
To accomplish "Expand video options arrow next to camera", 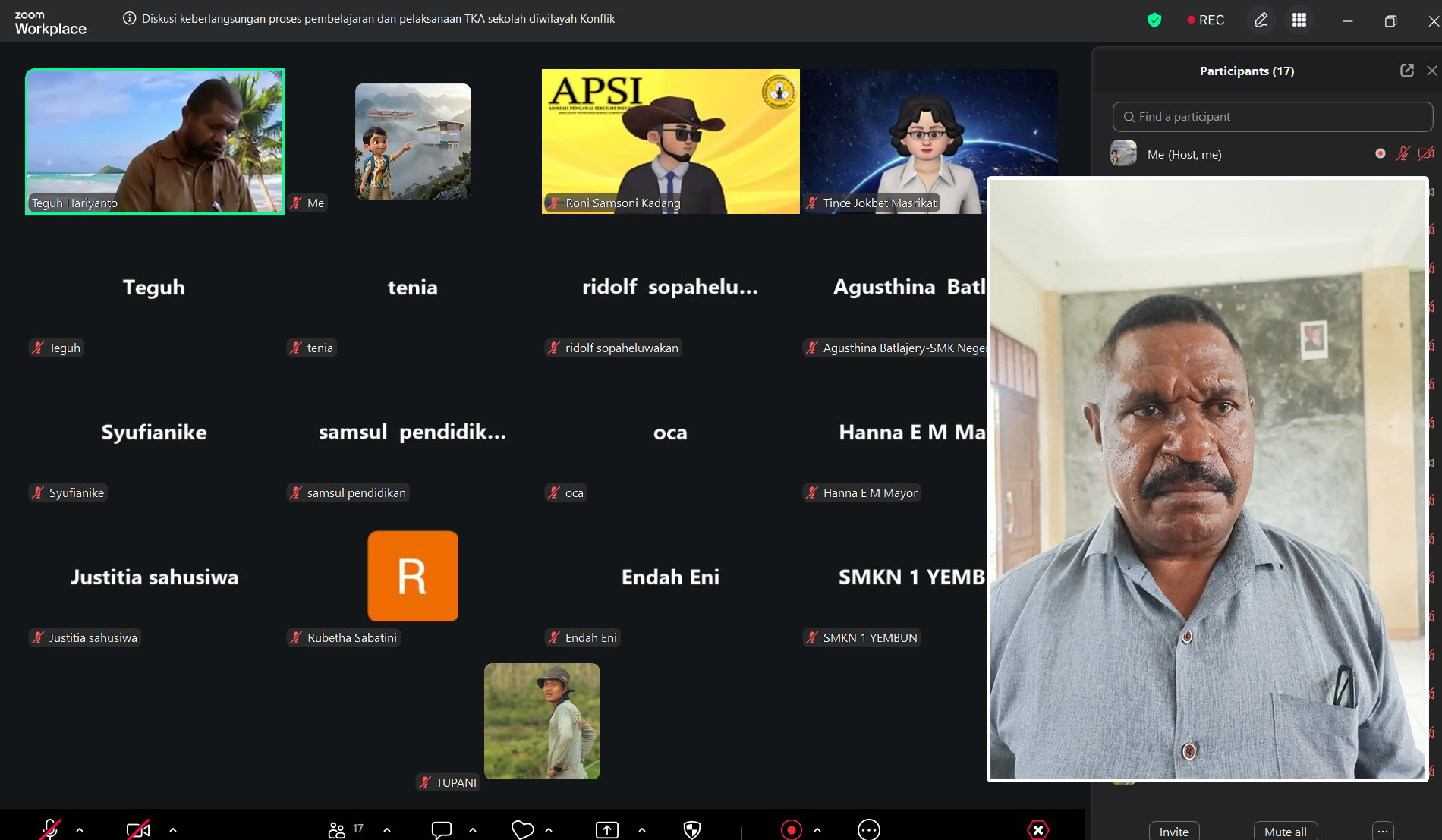I will pos(173,829).
